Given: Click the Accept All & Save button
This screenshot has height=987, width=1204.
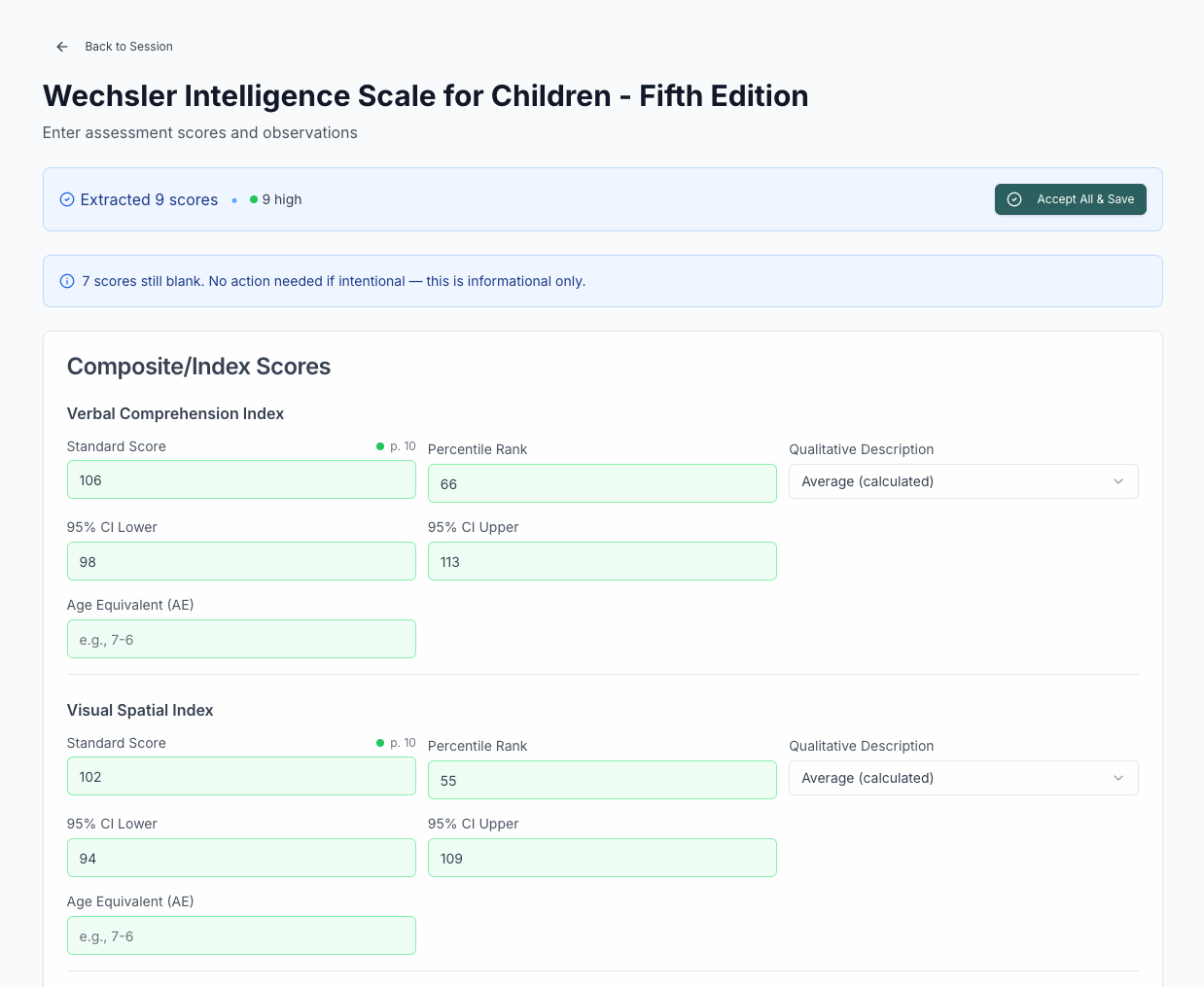Looking at the screenshot, I should [1071, 199].
